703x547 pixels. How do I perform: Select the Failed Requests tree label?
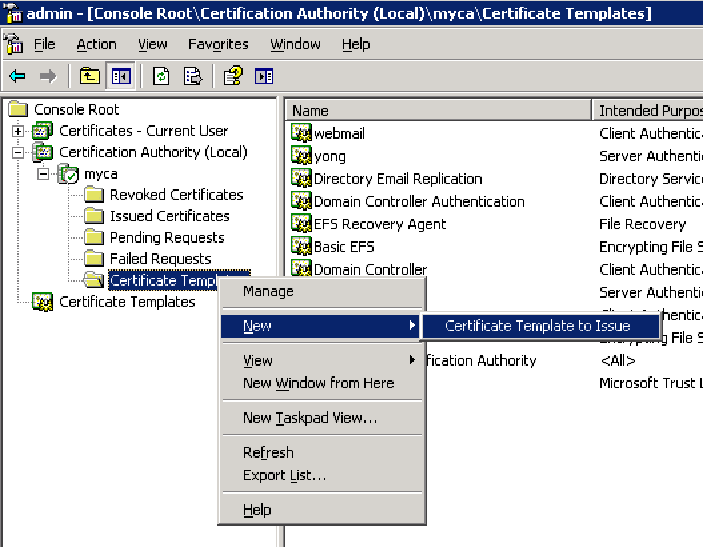(x=161, y=259)
